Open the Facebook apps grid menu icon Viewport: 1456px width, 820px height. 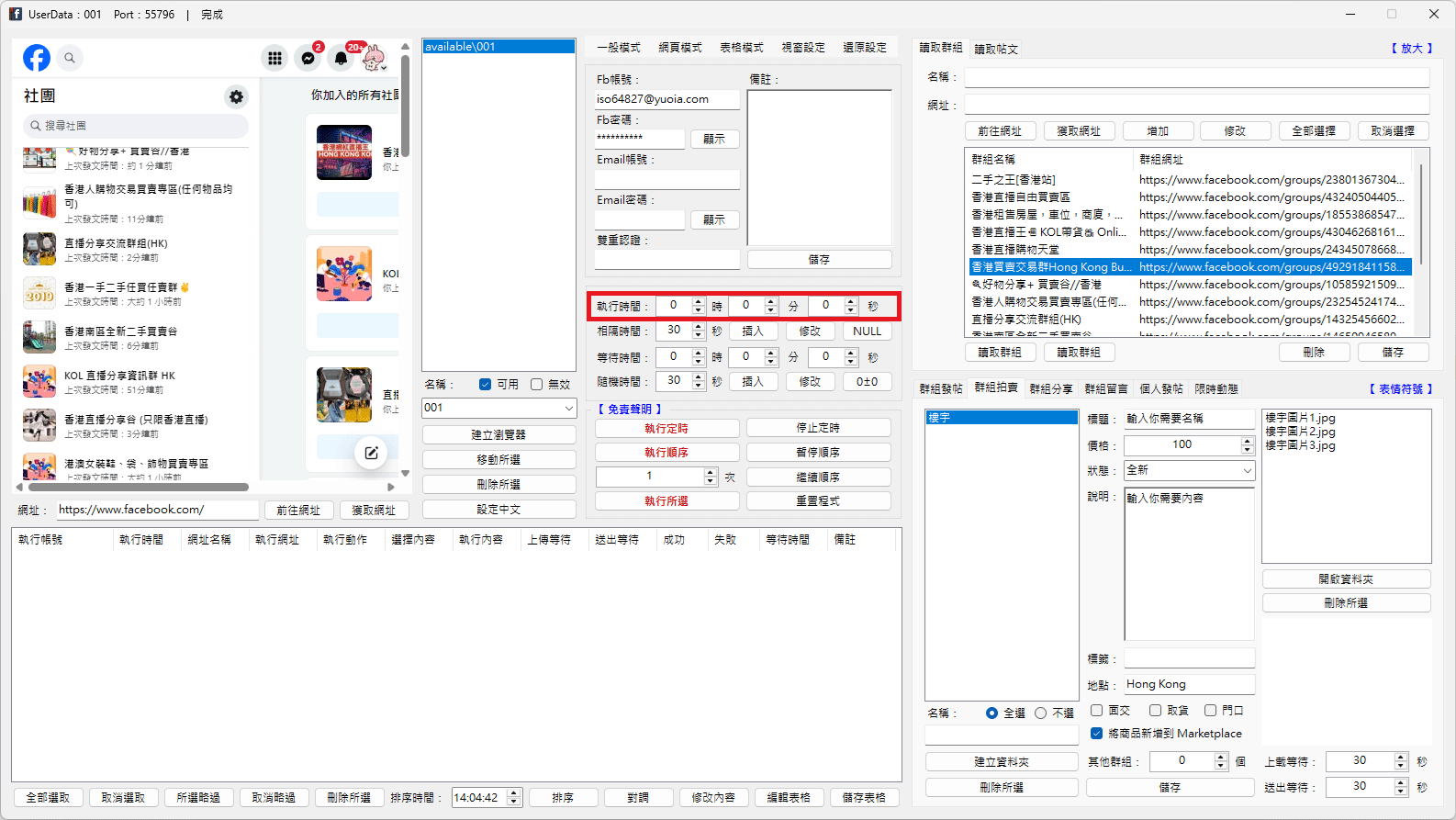[274, 58]
